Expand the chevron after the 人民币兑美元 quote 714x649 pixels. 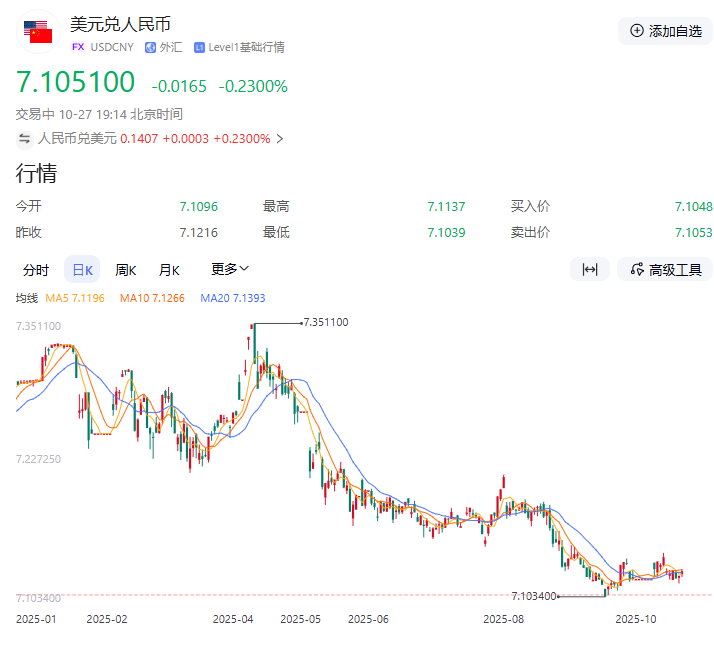click(280, 139)
